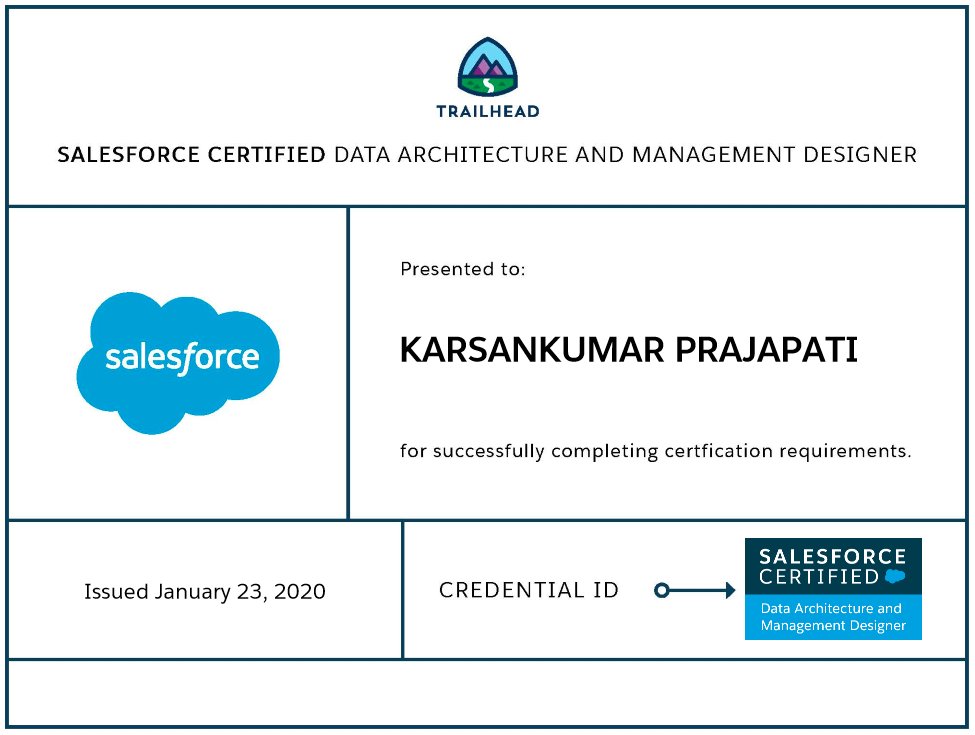This screenshot has height=735, width=975.
Task: Click the CREDENTIAL ID label
Action: click(532, 590)
